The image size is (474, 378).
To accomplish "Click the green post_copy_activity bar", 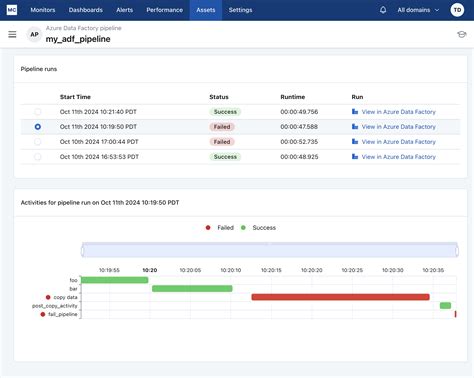I will pos(445,305).
